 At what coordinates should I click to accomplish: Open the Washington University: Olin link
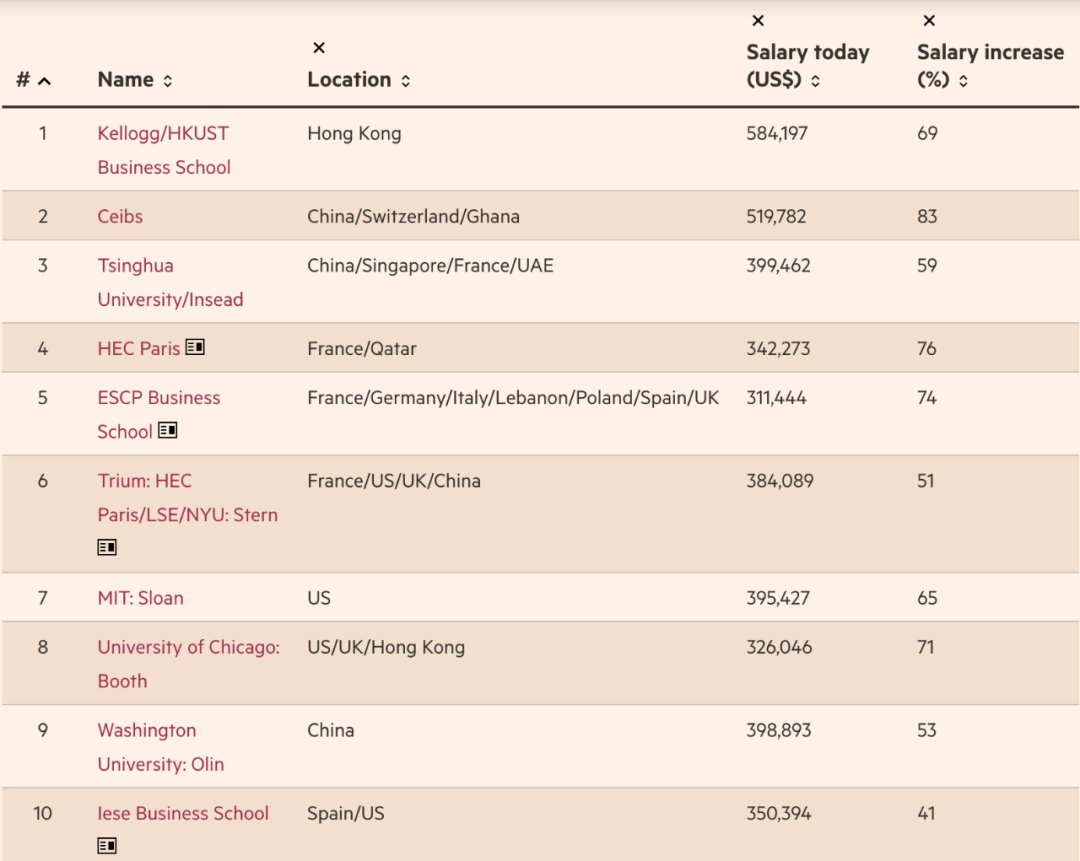[160, 747]
